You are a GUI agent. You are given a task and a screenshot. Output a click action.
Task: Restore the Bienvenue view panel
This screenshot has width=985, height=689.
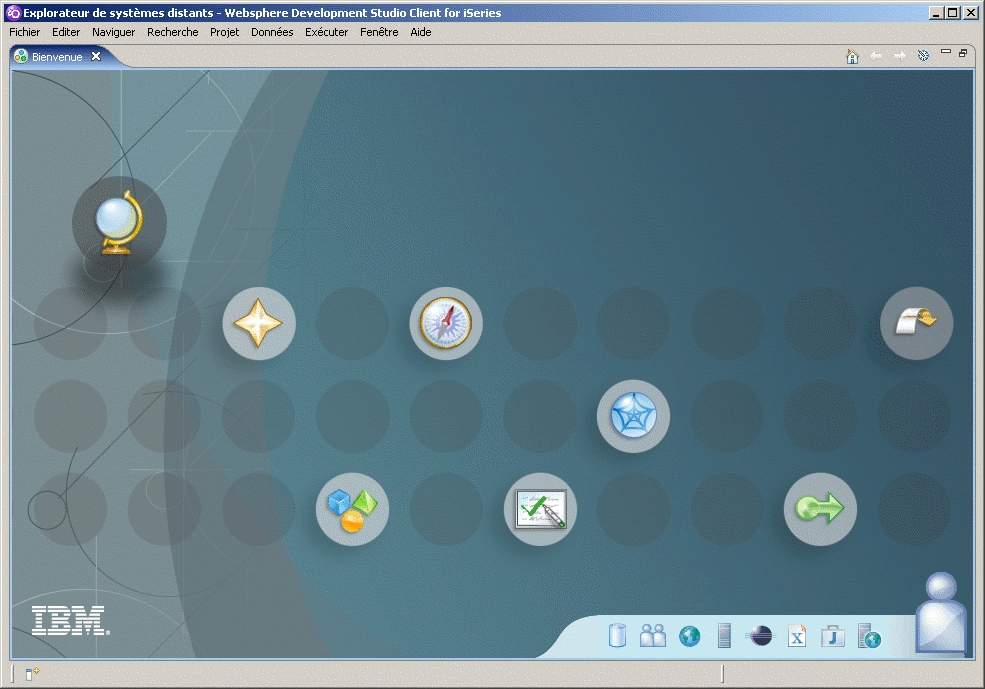pyautogui.click(x=962, y=53)
